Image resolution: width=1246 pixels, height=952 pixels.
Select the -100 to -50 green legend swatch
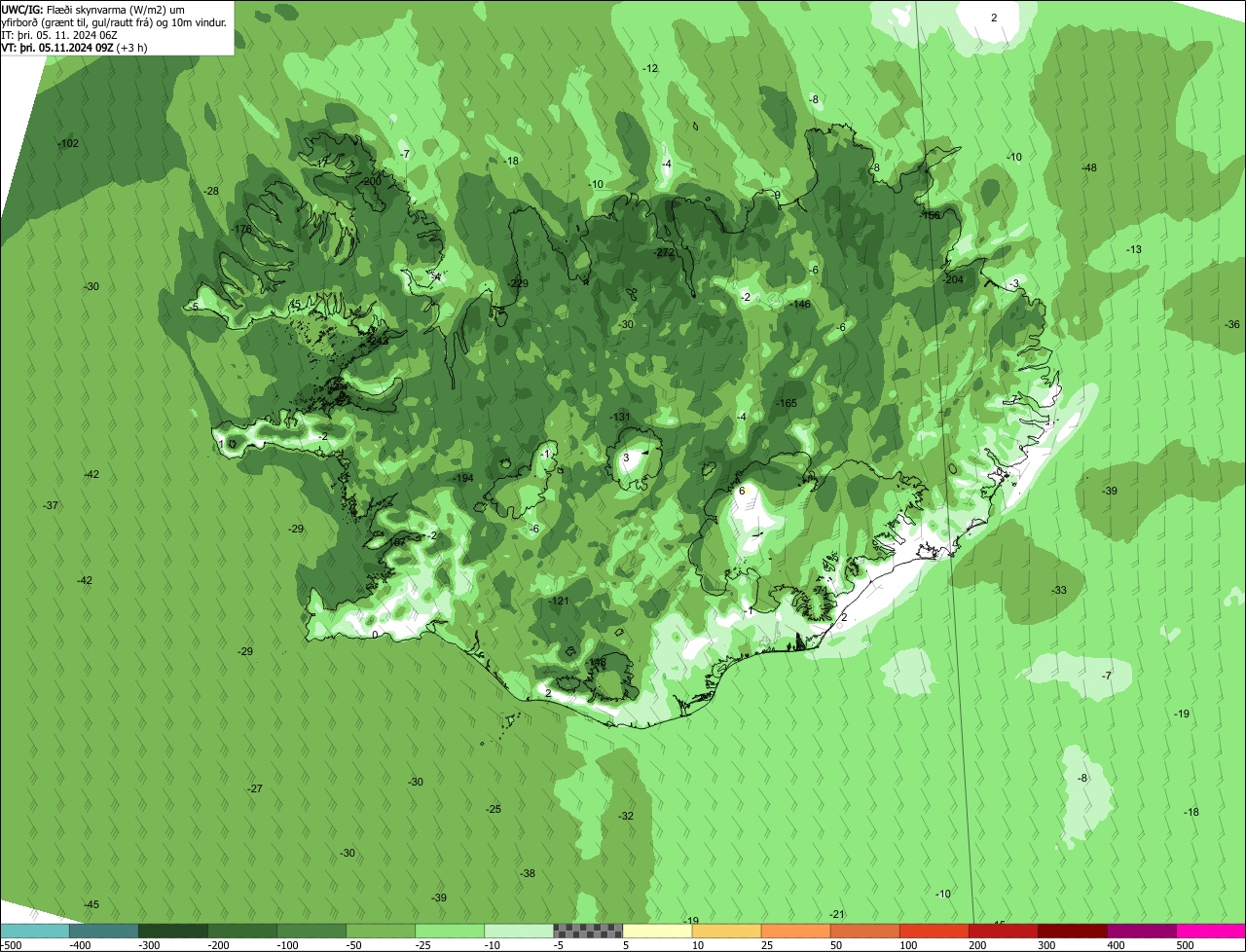click(311, 931)
